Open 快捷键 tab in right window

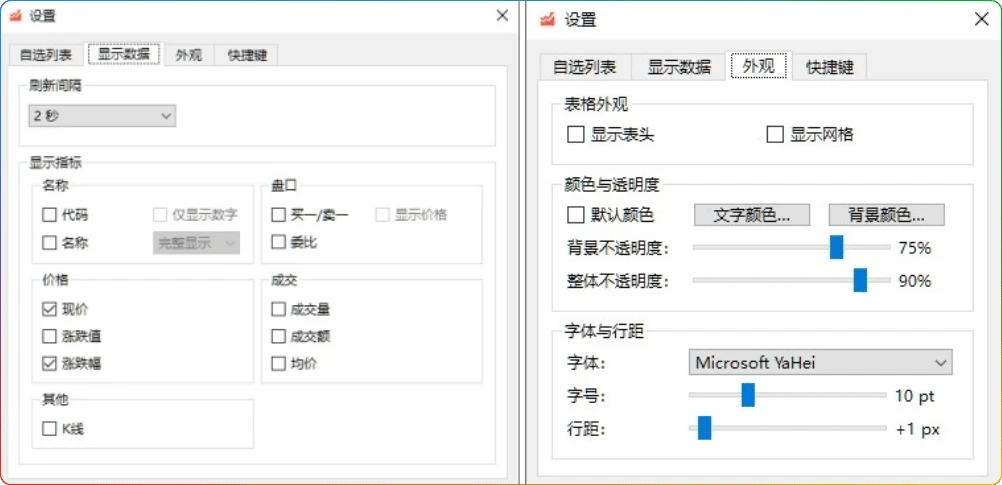[830, 67]
